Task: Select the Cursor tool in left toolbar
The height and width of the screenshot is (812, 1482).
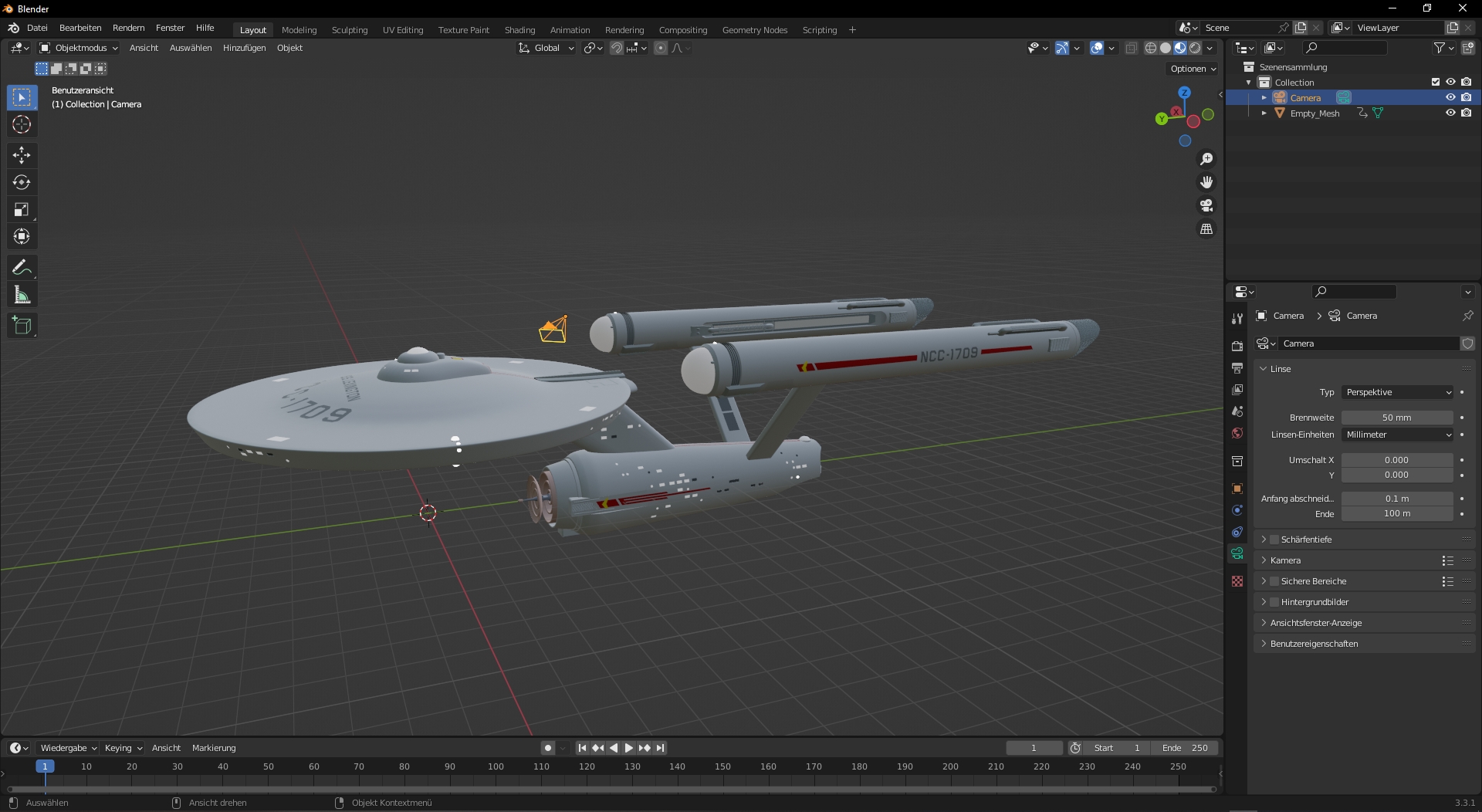Action: [22, 124]
